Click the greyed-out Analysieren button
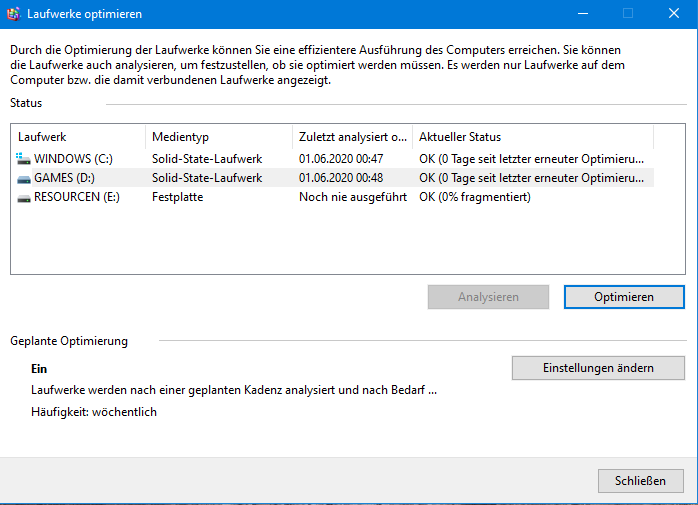Viewport: 698px width, 505px height. 488,297
